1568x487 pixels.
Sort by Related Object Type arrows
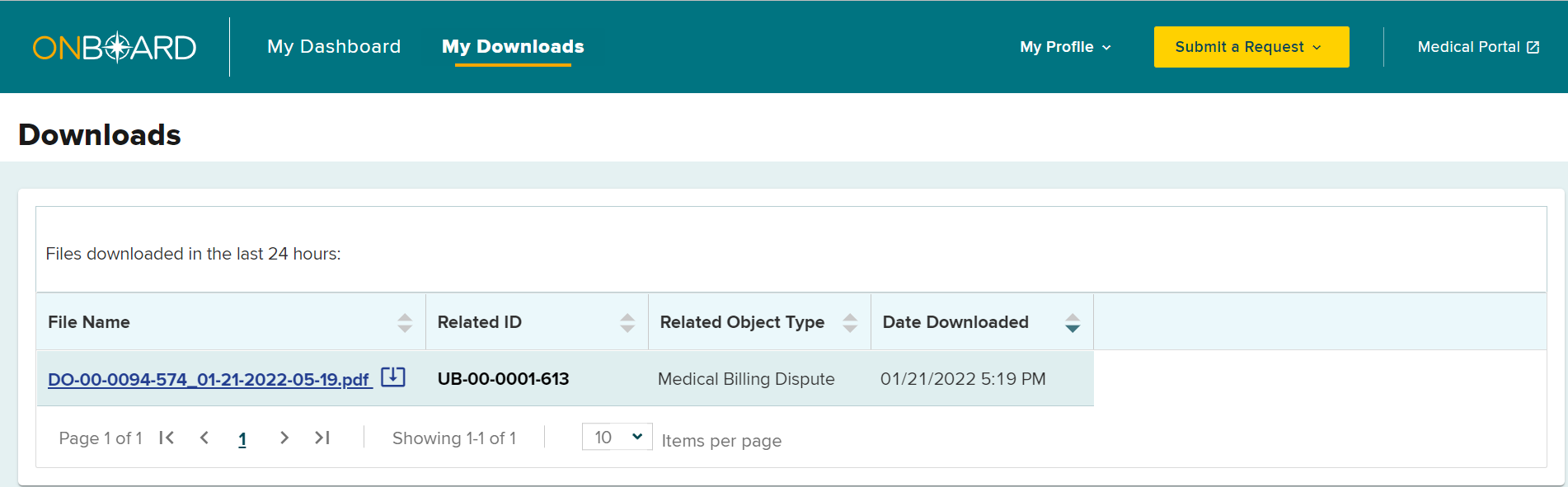[850, 322]
